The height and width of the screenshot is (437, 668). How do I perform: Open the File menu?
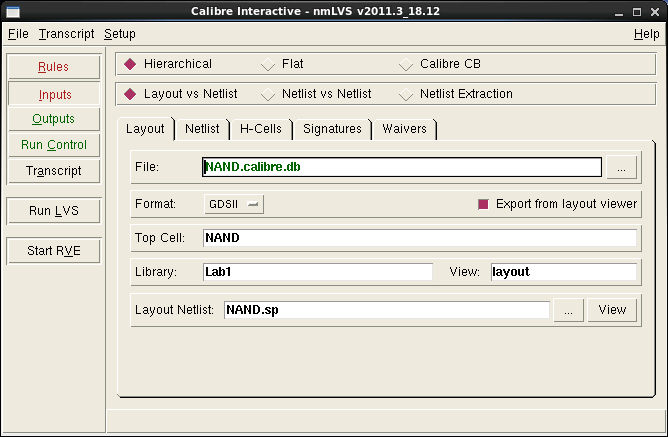pyautogui.click(x=18, y=34)
